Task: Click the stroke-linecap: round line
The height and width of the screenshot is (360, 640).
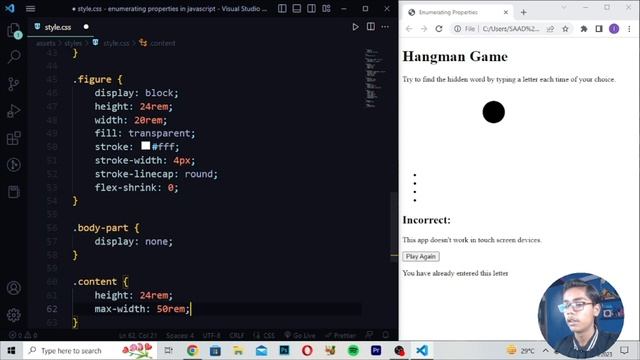Action: [156, 174]
